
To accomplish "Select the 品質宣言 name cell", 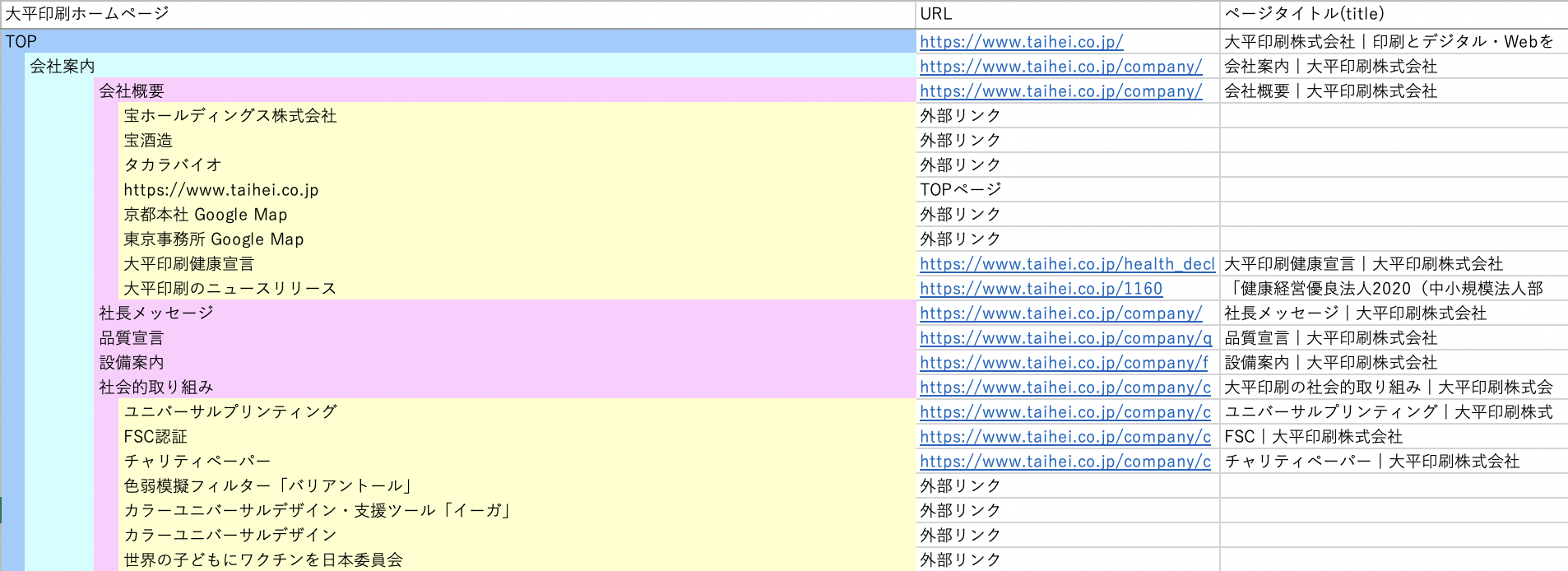I will pyautogui.click(x=505, y=337).
